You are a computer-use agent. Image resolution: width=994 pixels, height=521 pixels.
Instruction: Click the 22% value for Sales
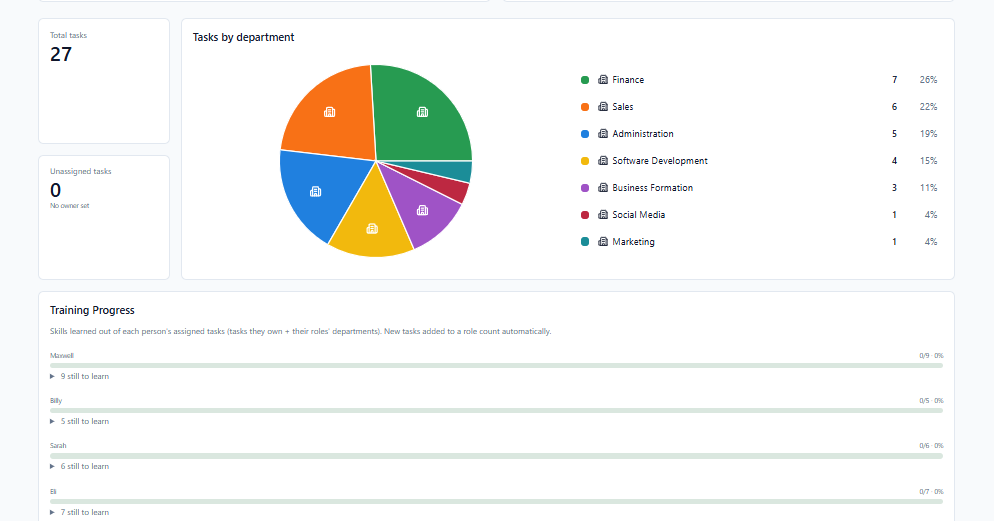(x=928, y=106)
